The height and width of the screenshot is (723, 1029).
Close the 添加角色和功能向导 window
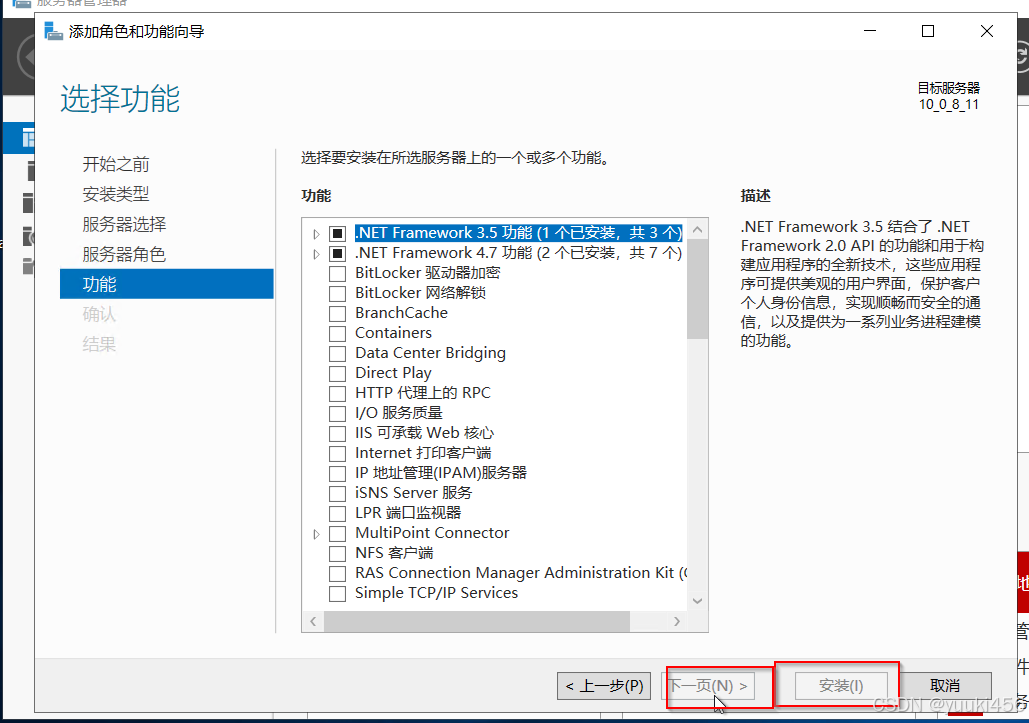click(x=986, y=31)
